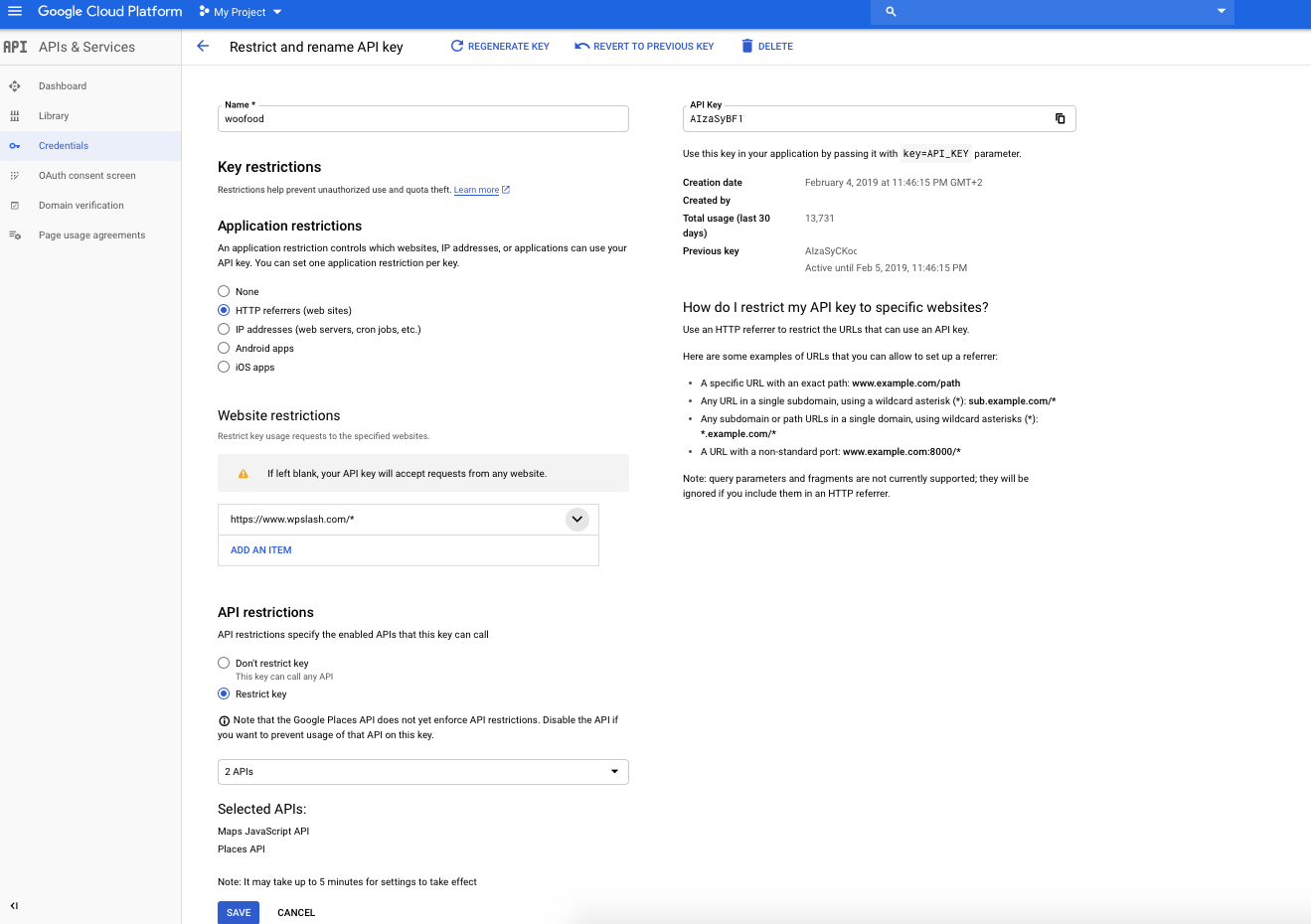This screenshot has width=1311, height=924.
Task: Select Android apps restriction option
Action: point(224,348)
